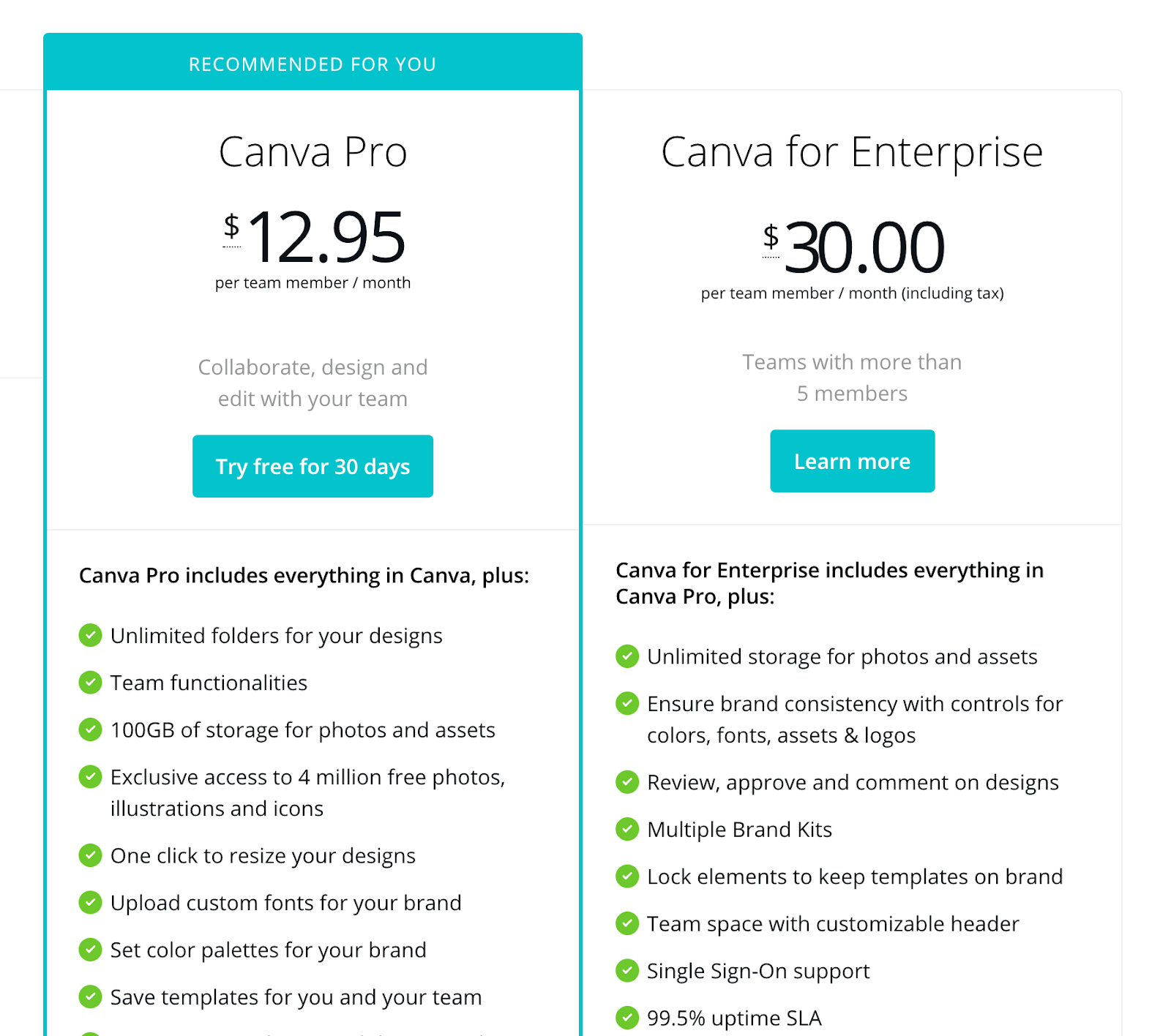Click checkmark next to Lock elements feature
The height and width of the screenshot is (1036, 1171).
pyautogui.click(x=627, y=876)
